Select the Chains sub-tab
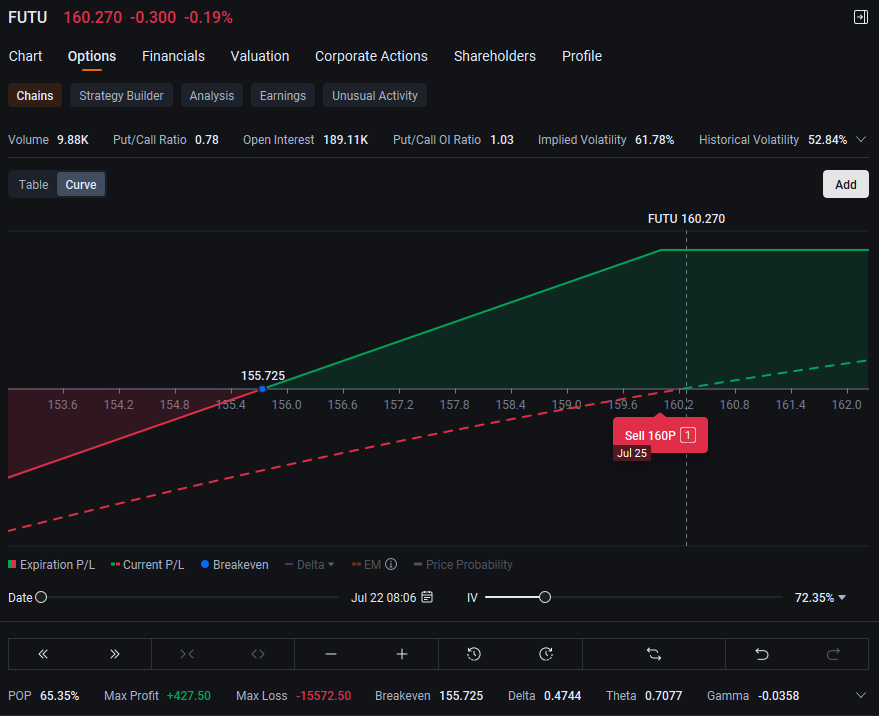 point(35,95)
